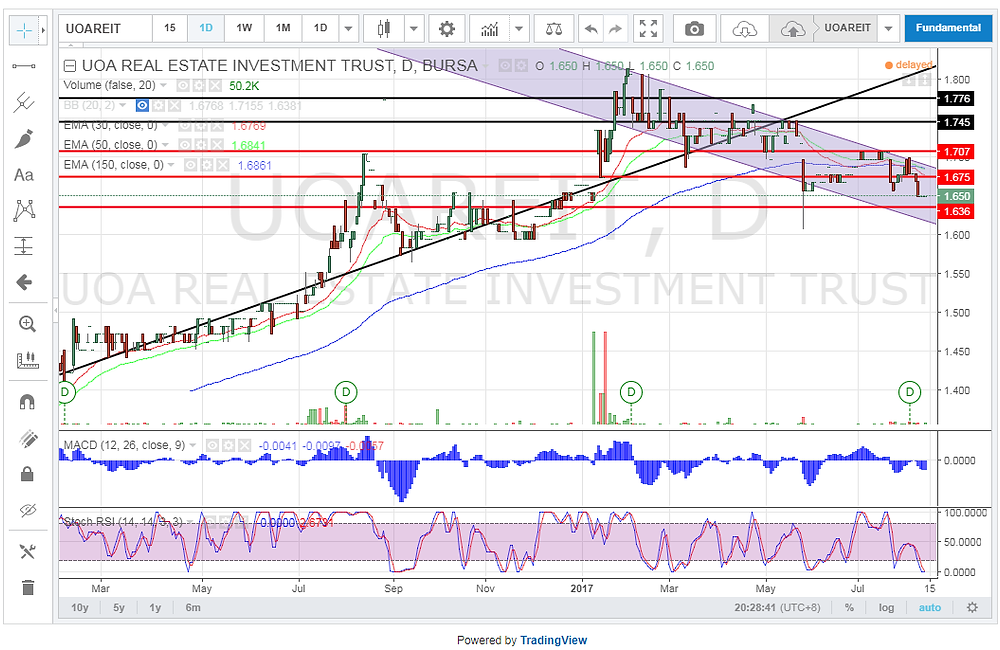Select the brush drawing tool
Screen dimensions: 1000x650
point(24,138)
